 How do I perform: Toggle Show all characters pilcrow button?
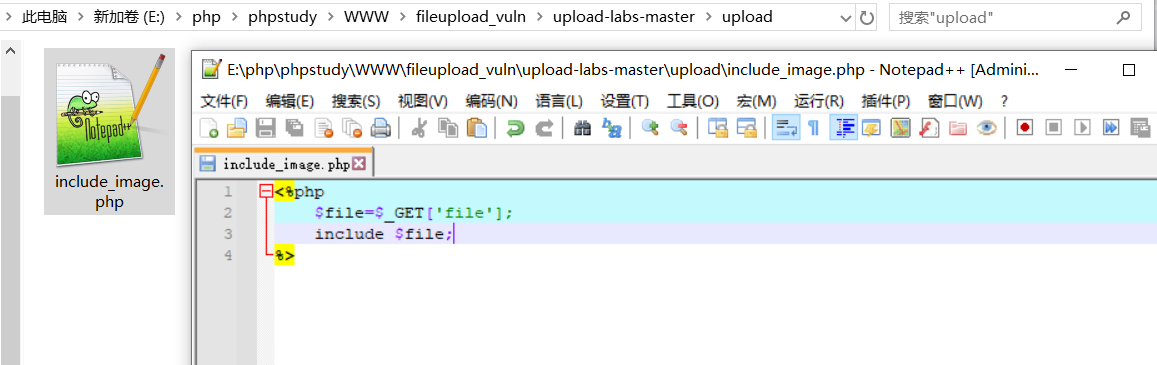coord(813,128)
